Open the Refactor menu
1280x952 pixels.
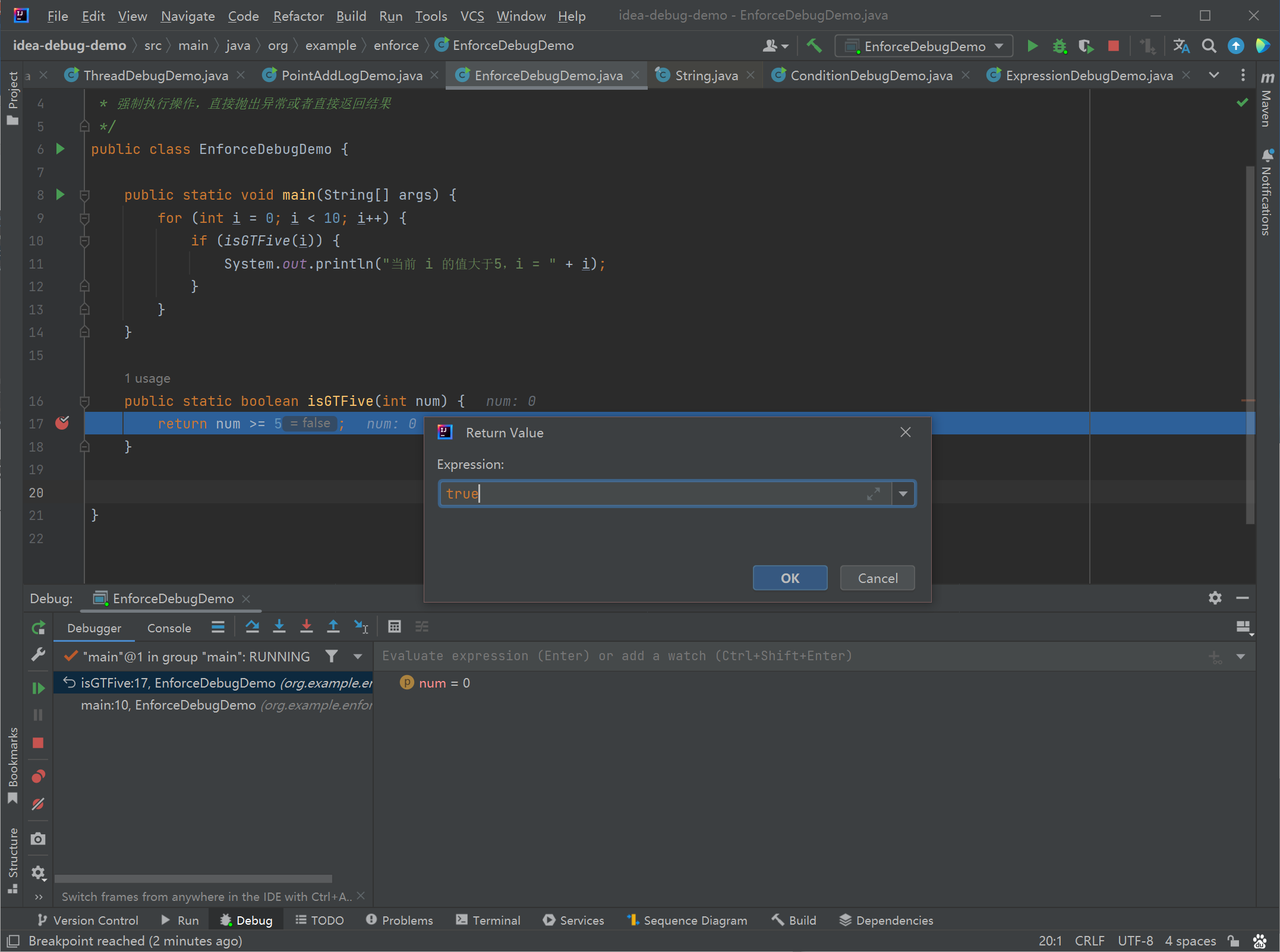[x=298, y=16]
